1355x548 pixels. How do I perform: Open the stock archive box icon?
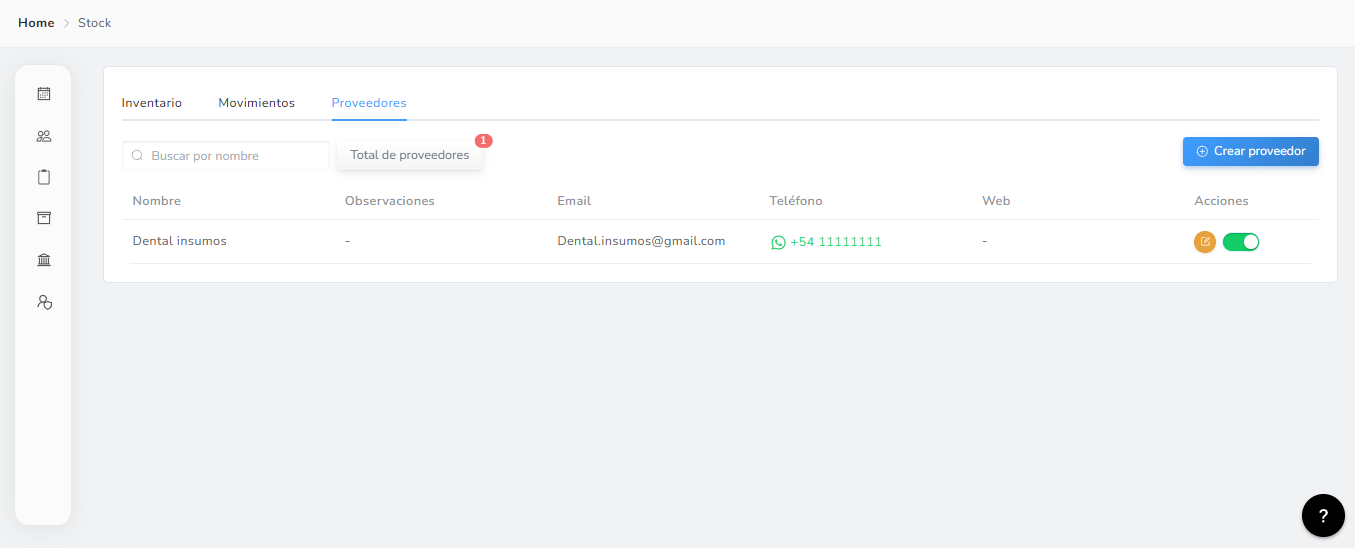tap(43, 218)
